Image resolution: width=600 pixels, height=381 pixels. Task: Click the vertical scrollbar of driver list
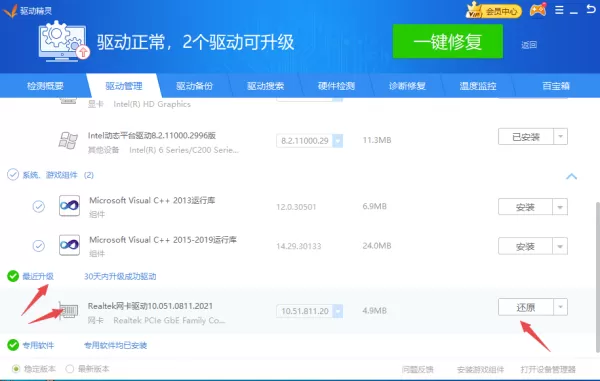(597, 276)
